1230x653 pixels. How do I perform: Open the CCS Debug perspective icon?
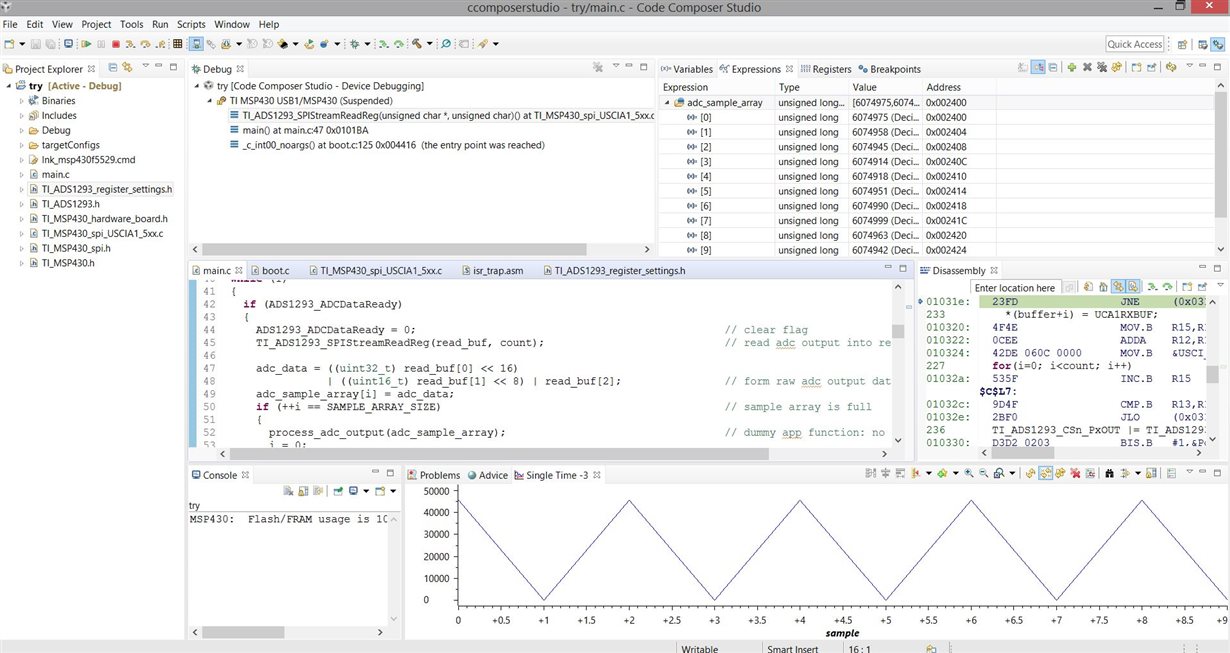1217,44
